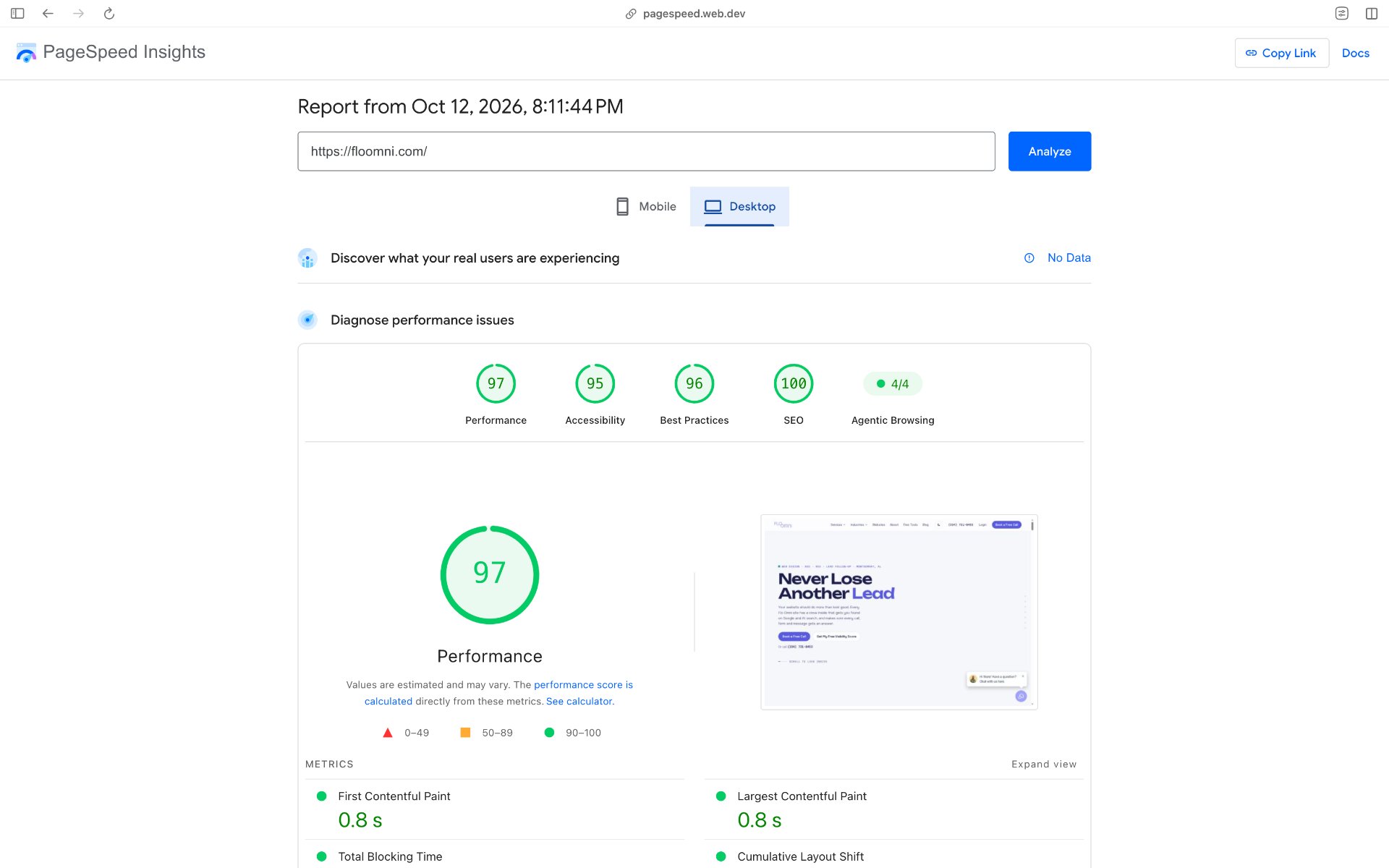Click Expand view above the metrics
The width and height of the screenshot is (1389, 868).
click(x=1043, y=765)
